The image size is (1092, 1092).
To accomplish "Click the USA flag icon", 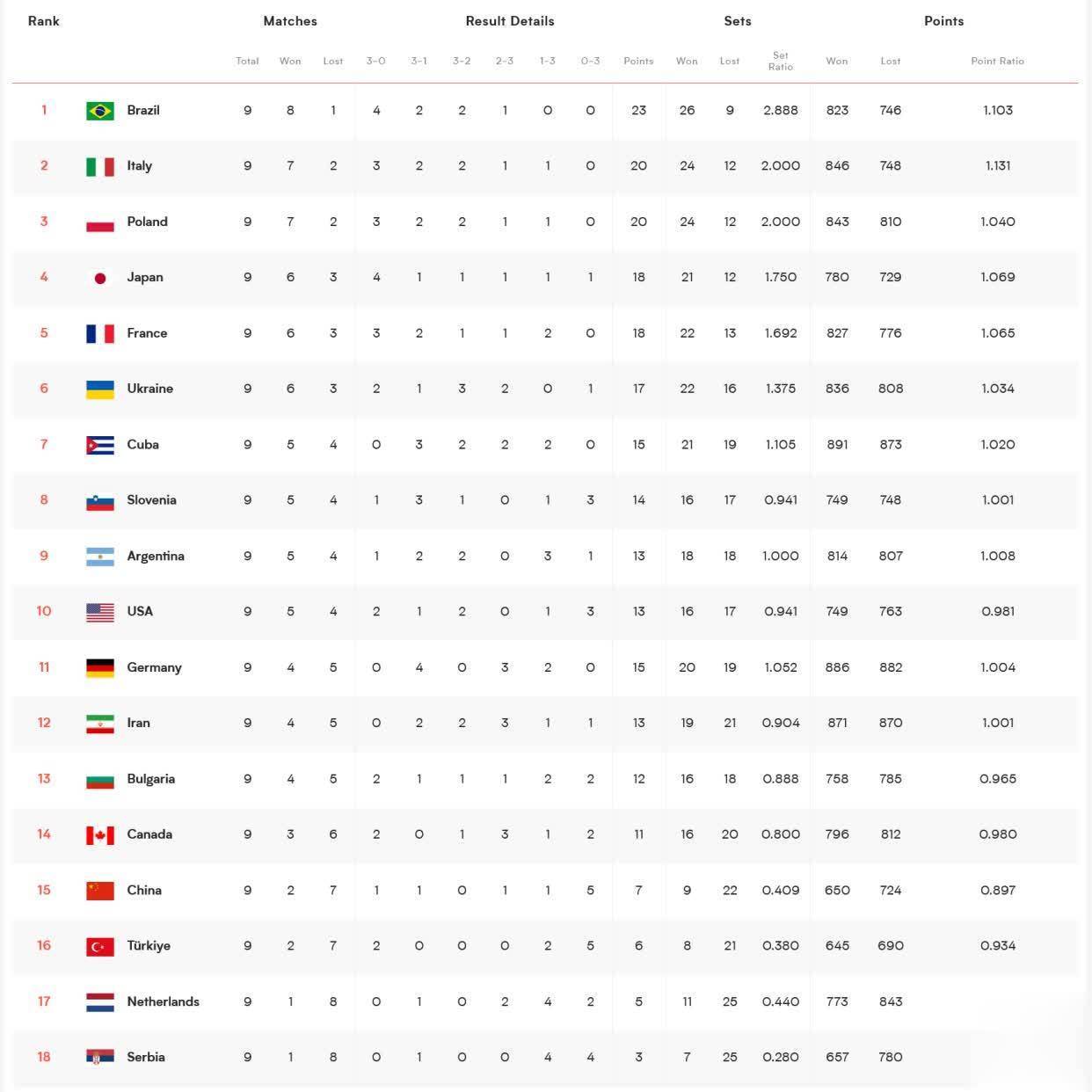I will 100,612.
